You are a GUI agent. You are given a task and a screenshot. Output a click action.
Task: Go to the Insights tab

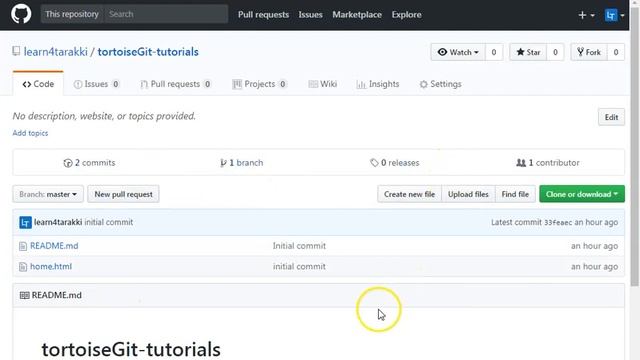pyautogui.click(x=378, y=84)
